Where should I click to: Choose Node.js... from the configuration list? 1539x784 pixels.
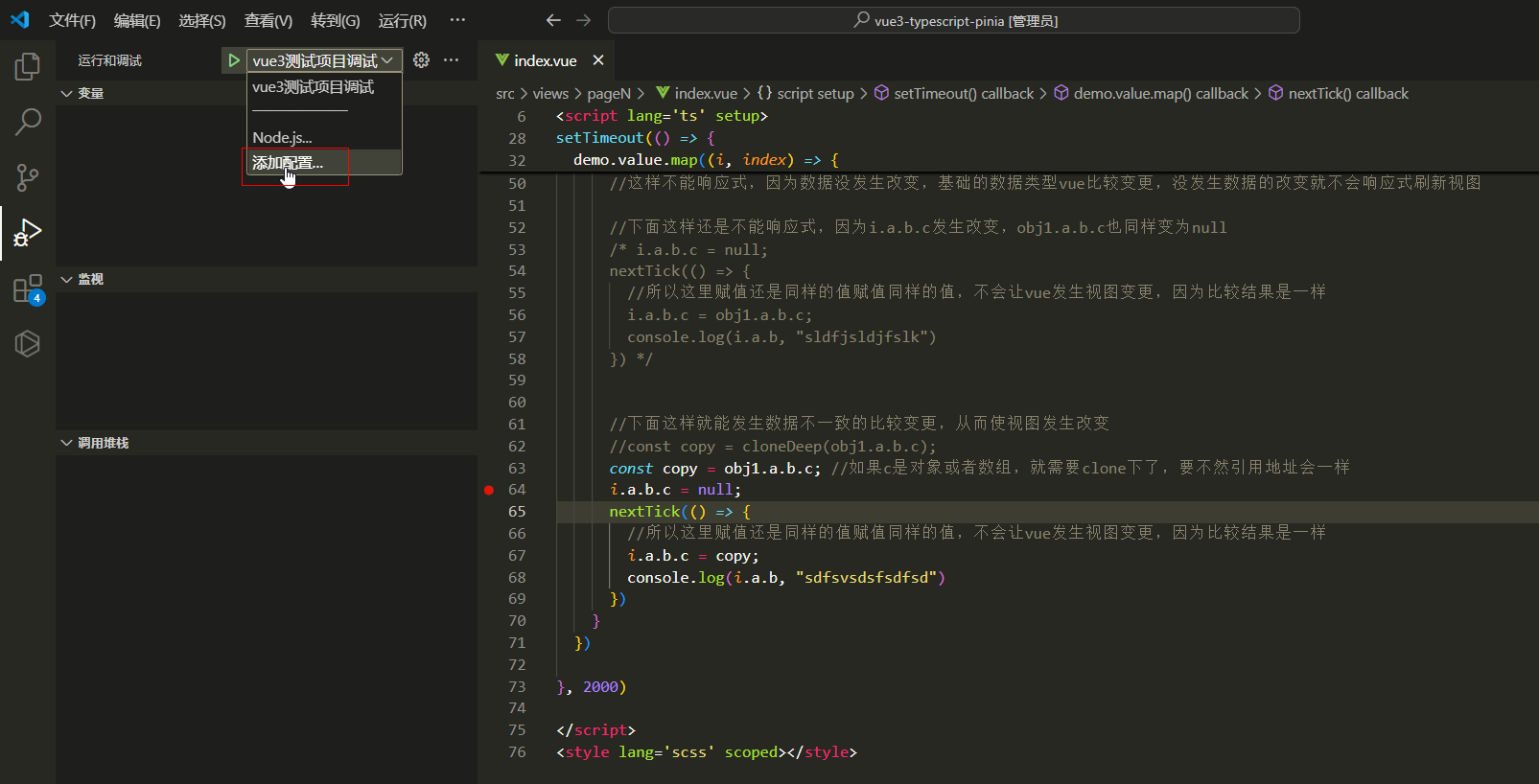click(324, 138)
